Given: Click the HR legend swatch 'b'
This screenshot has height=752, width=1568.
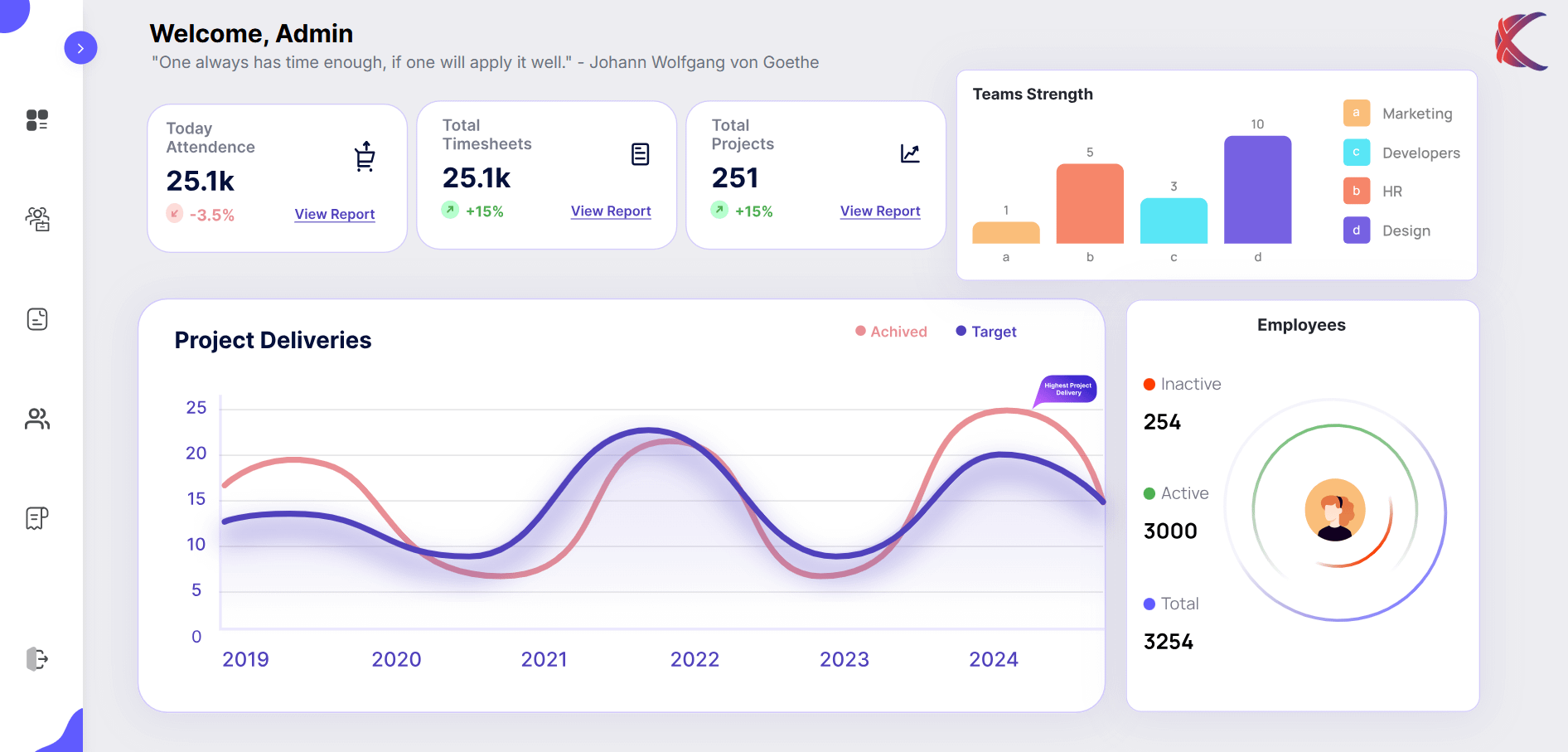Looking at the screenshot, I should coord(1357,191).
